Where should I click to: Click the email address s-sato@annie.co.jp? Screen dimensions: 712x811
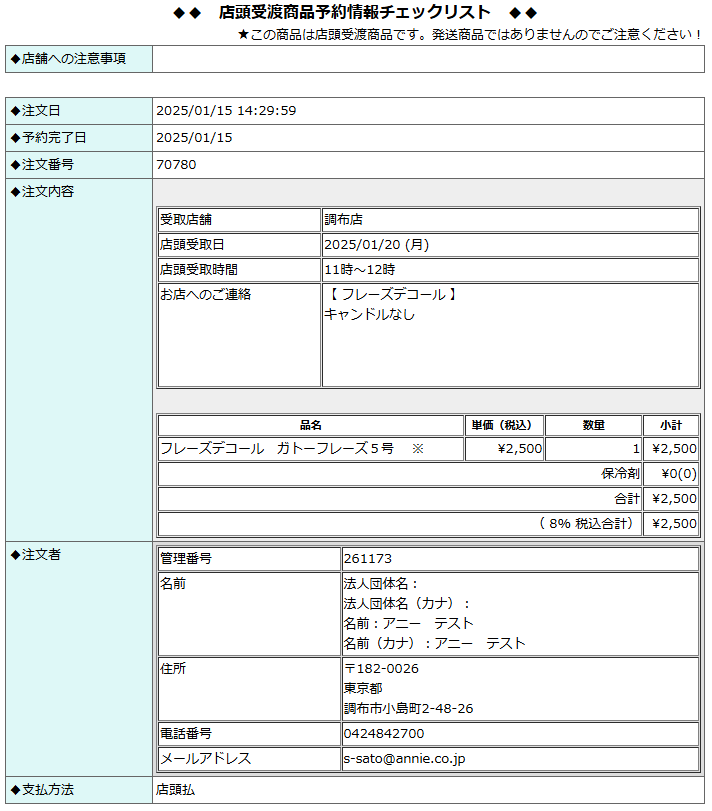click(404, 759)
